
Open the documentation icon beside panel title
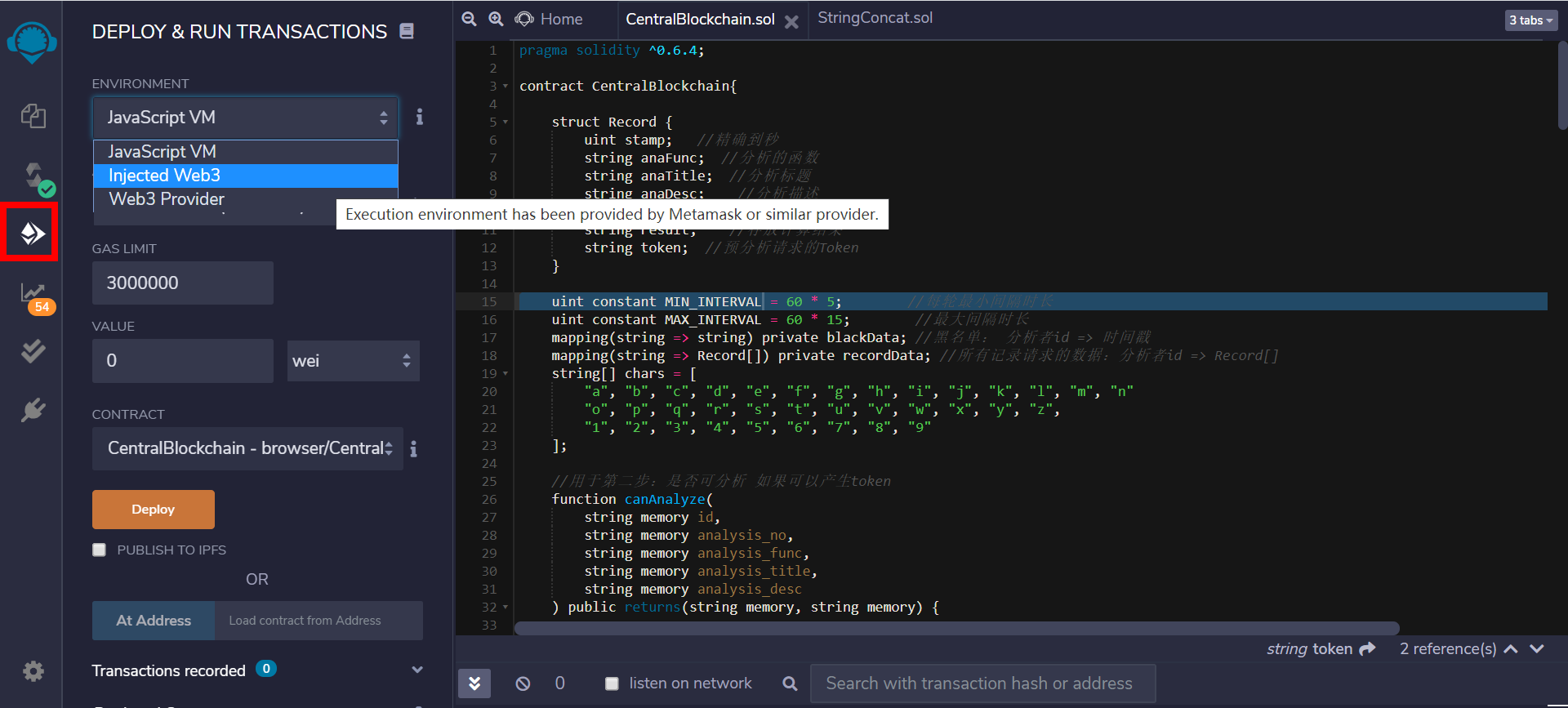click(x=407, y=31)
